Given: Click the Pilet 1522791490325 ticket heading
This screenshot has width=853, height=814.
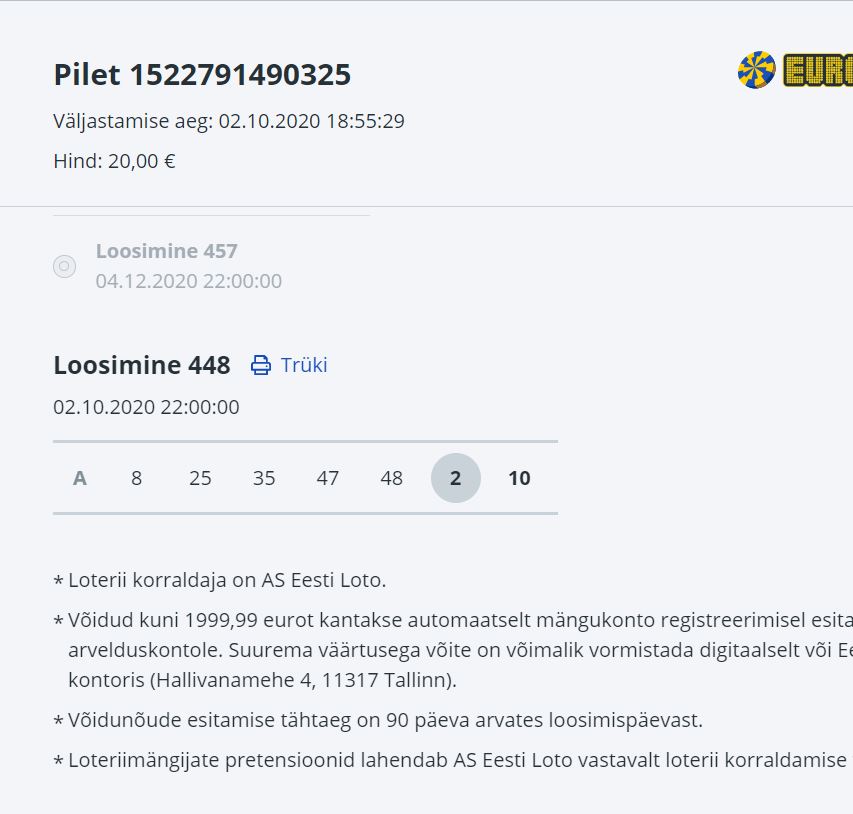Looking at the screenshot, I should coord(202,75).
